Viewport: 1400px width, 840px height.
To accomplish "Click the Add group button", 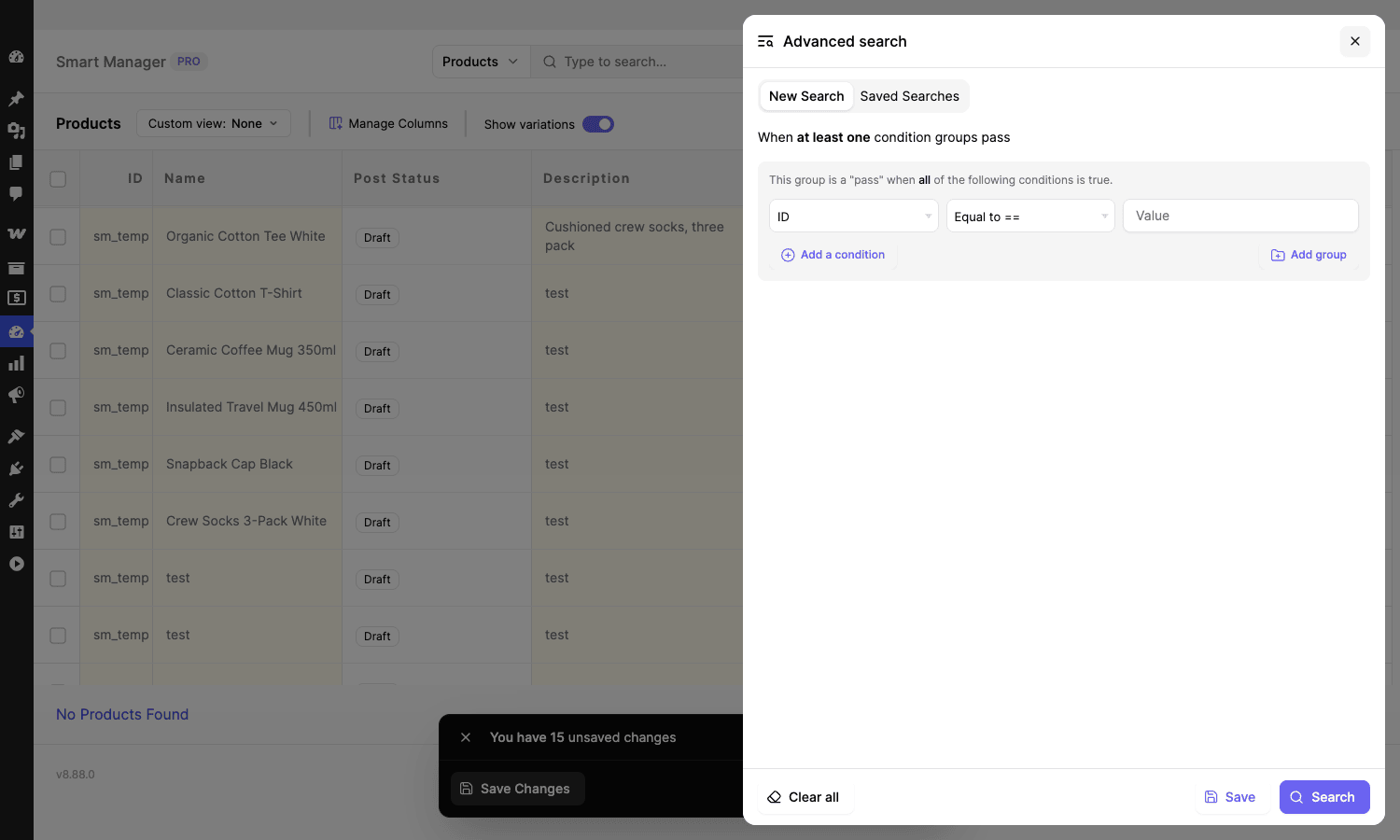I will pyautogui.click(x=1309, y=255).
